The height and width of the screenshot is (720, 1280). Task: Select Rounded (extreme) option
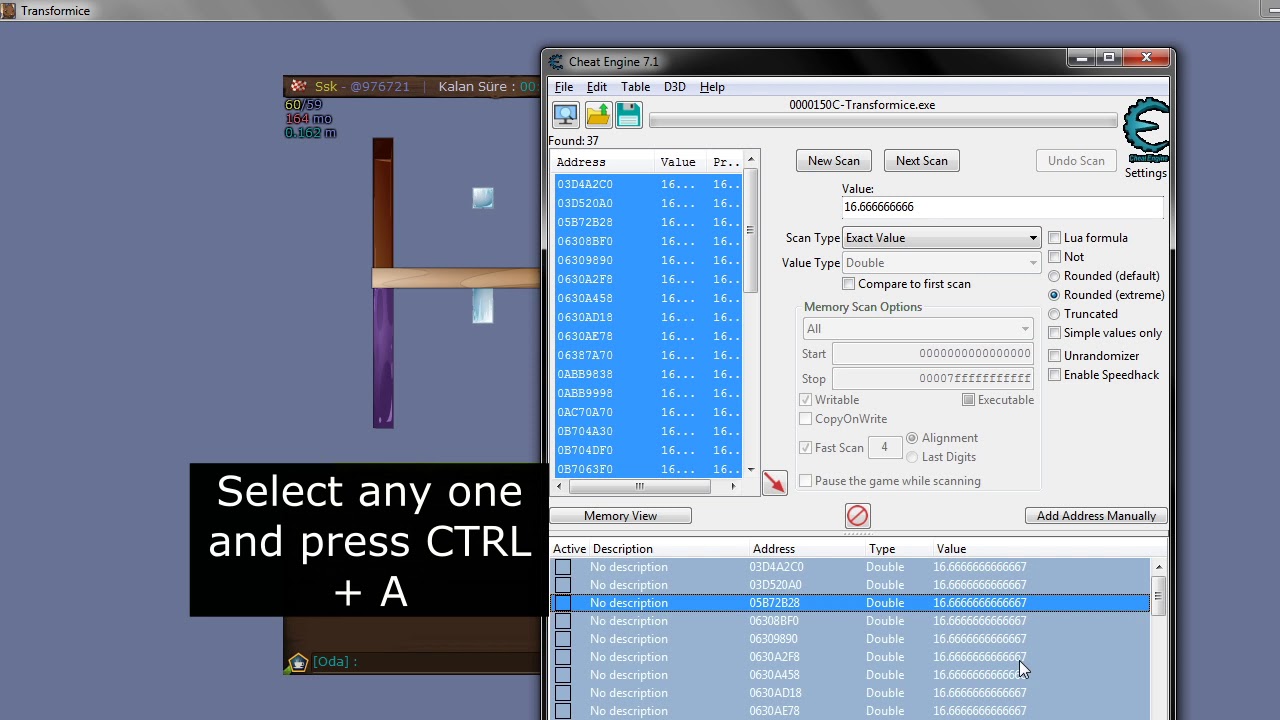[1054, 295]
